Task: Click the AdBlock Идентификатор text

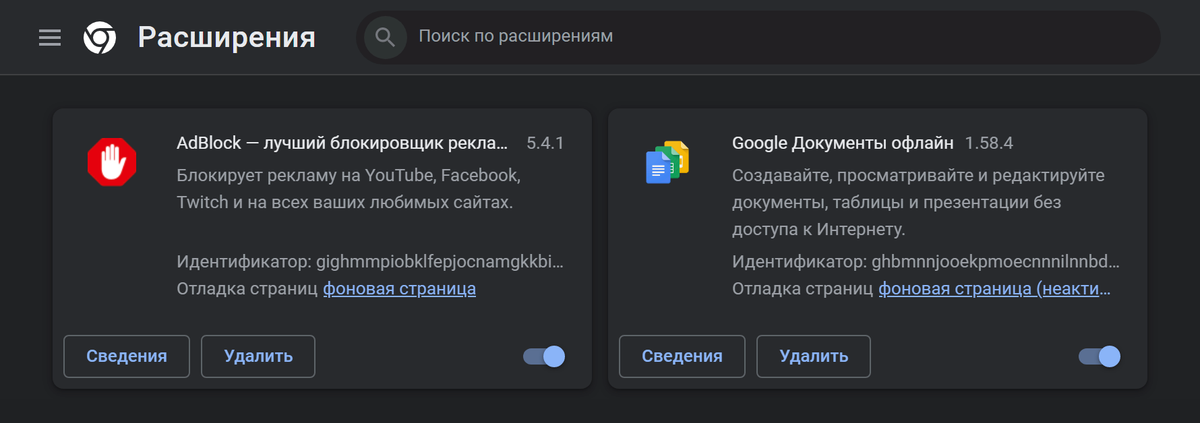Action: click(370, 262)
